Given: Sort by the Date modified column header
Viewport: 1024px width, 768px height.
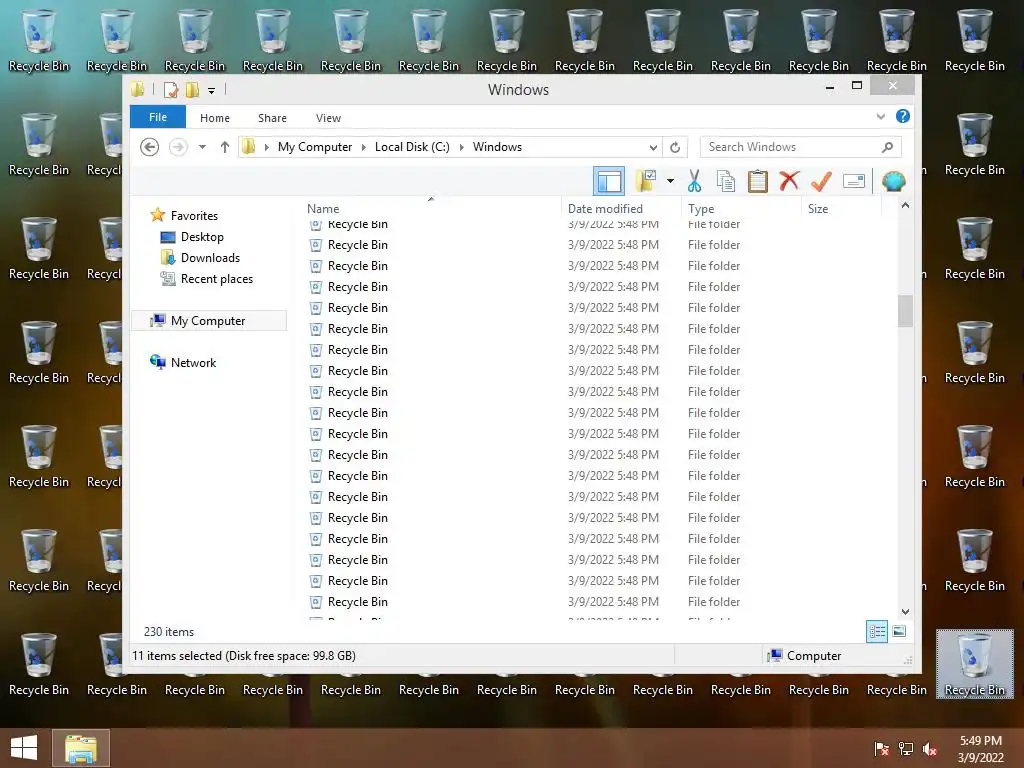Looking at the screenshot, I should tap(621, 208).
